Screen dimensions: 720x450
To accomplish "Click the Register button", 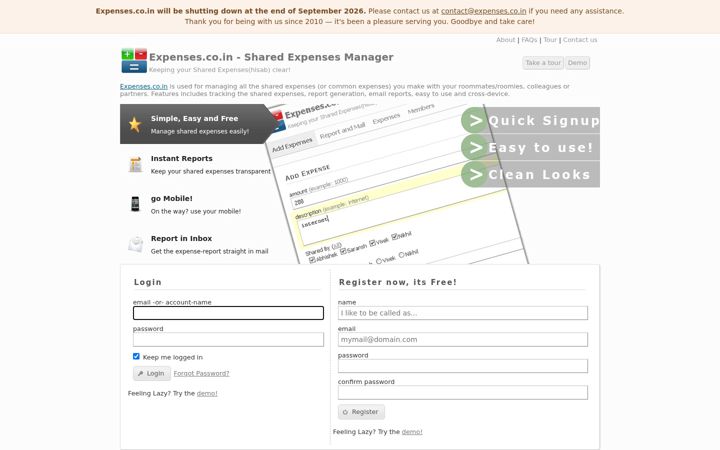I will [361, 412].
